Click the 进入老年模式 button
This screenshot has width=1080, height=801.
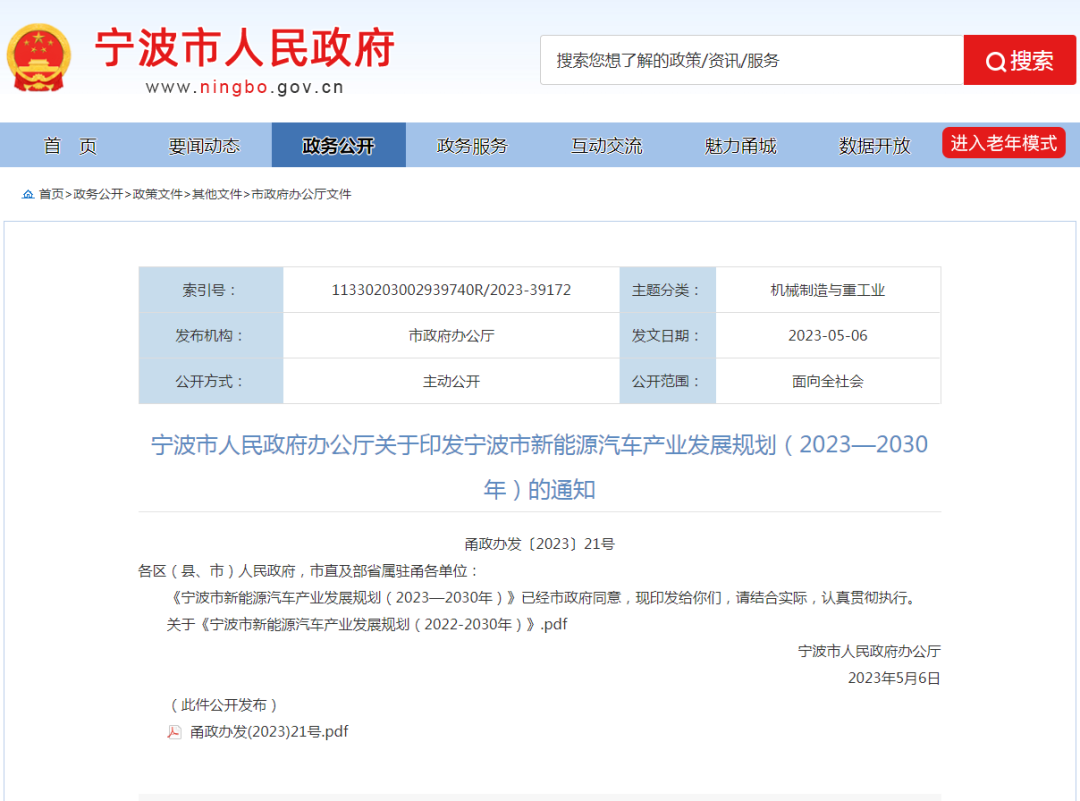tap(1003, 142)
